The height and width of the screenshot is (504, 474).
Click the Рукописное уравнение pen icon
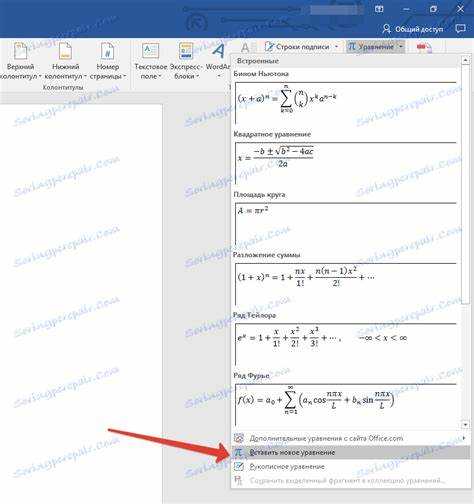point(238,466)
